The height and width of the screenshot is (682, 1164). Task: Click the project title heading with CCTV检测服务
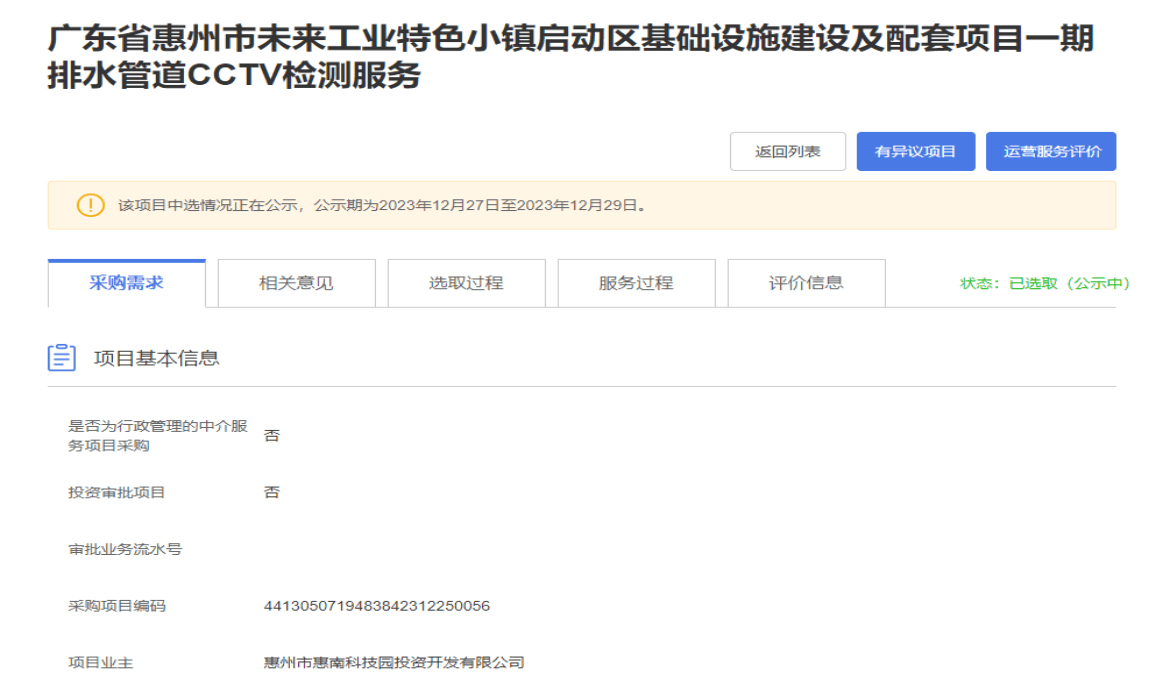(570, 58)
